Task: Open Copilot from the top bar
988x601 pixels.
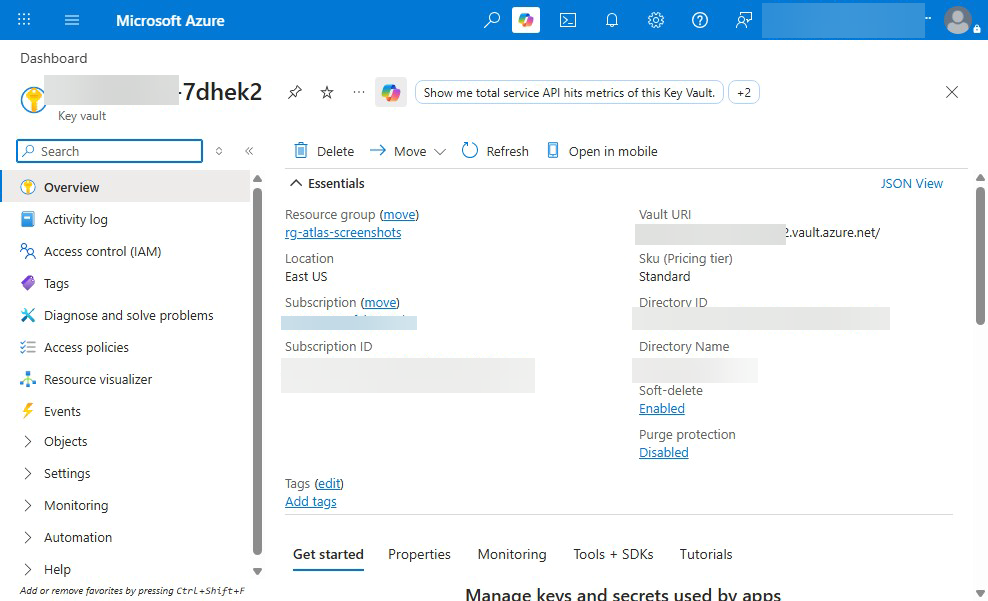Action: [526, 20]
